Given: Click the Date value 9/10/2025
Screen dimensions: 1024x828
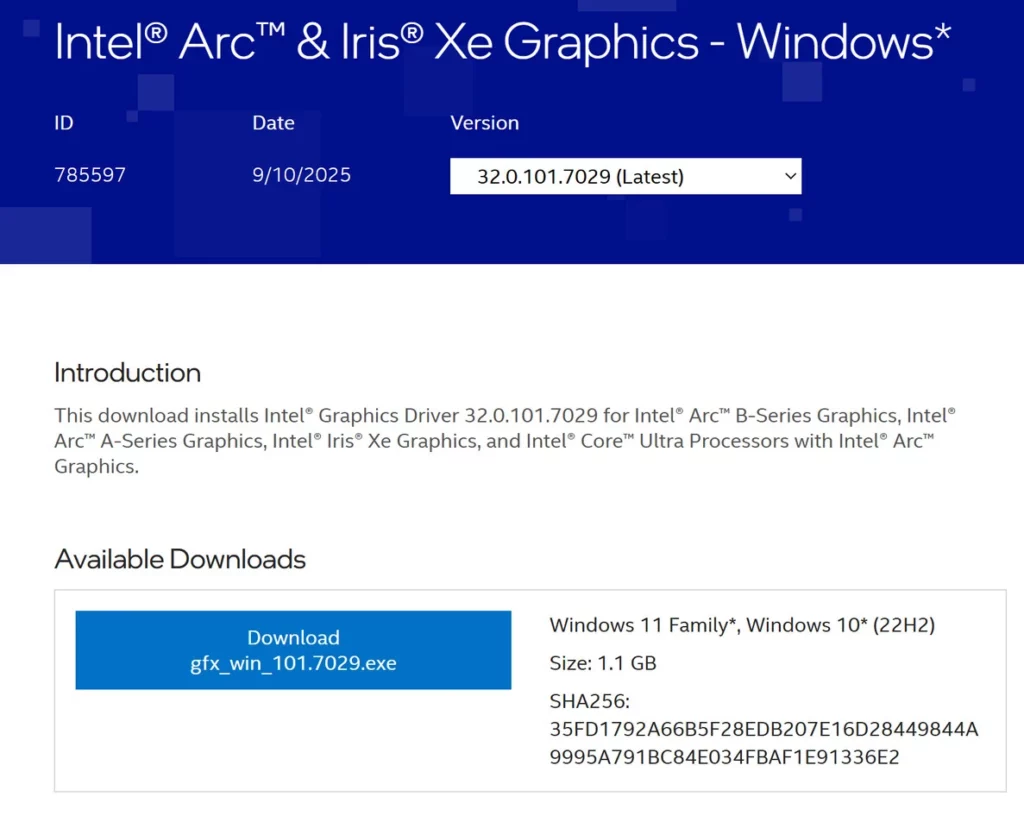Looking at the screenshot, I should point(300,175).
